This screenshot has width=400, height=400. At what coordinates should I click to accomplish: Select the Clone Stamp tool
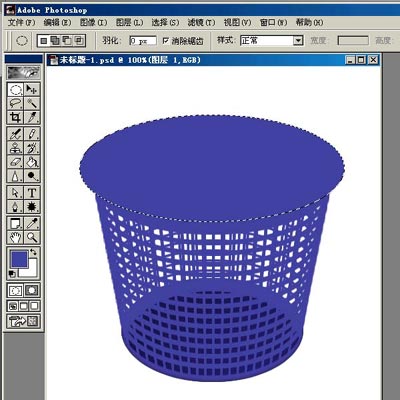click(x=15, y=148)
